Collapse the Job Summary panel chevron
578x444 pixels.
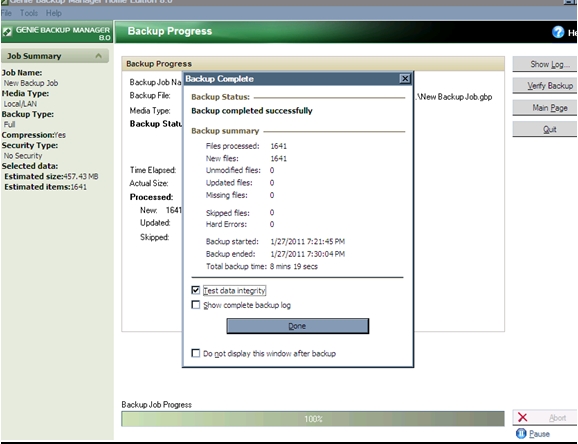click(98, 56)
